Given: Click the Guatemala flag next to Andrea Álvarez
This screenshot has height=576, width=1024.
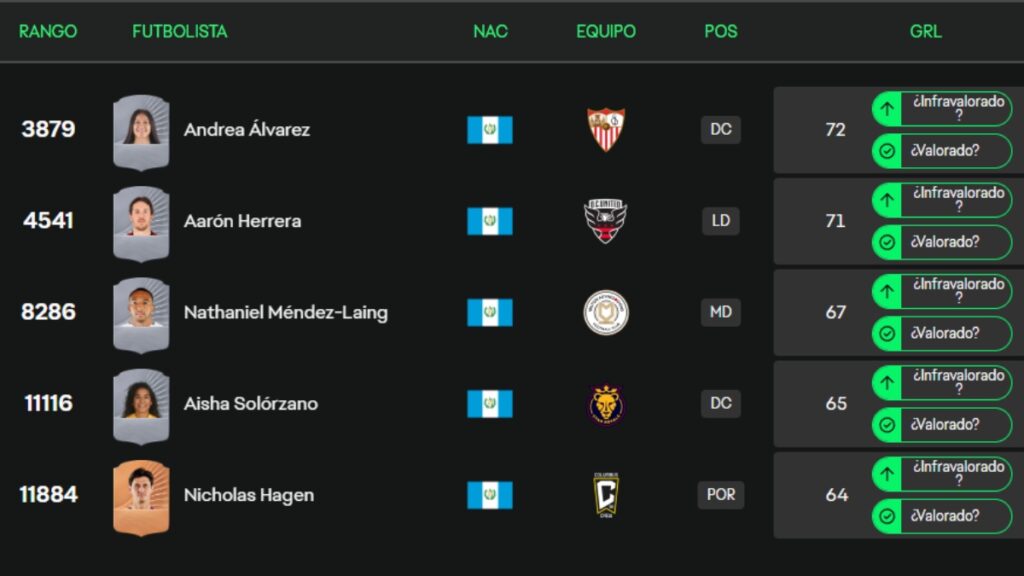Looking at the screenshot, I should pyautogui.click(x=490, y=130).
